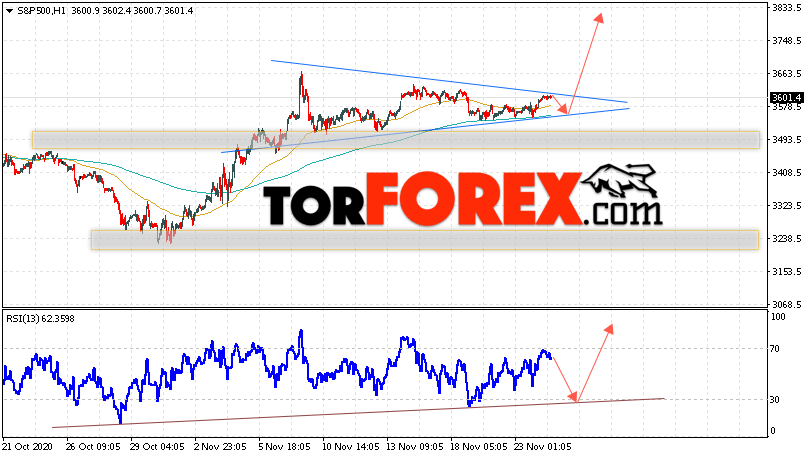
Task: Select the lower gray support zone rectangle
Action: (425, 240)
